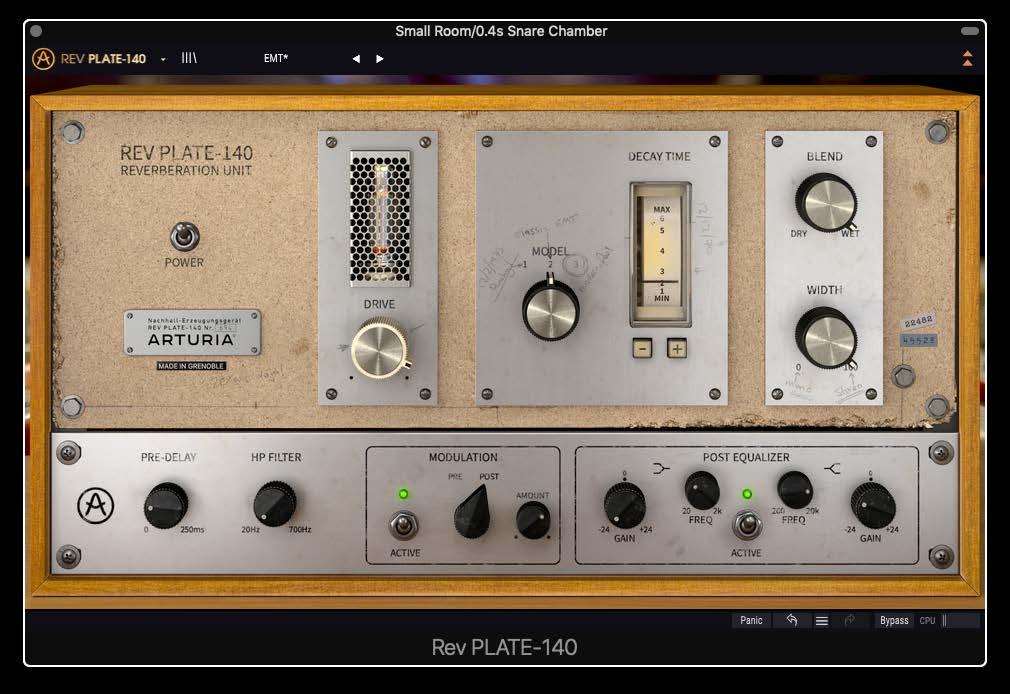The height and width of the screenshot is (694, 1010).
Task: Click the DECAY TIME meter display
Action: pyautogui.click(x=660, y=254)
